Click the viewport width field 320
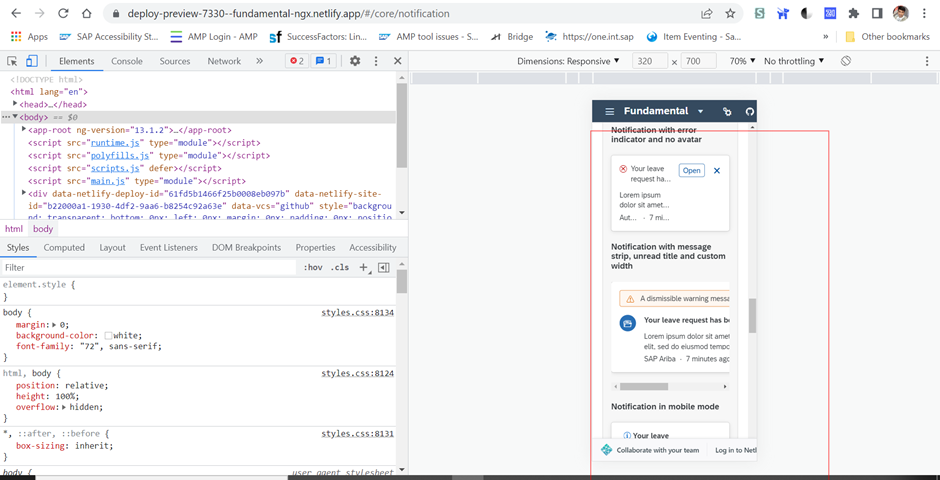 (x=650, y=61)
